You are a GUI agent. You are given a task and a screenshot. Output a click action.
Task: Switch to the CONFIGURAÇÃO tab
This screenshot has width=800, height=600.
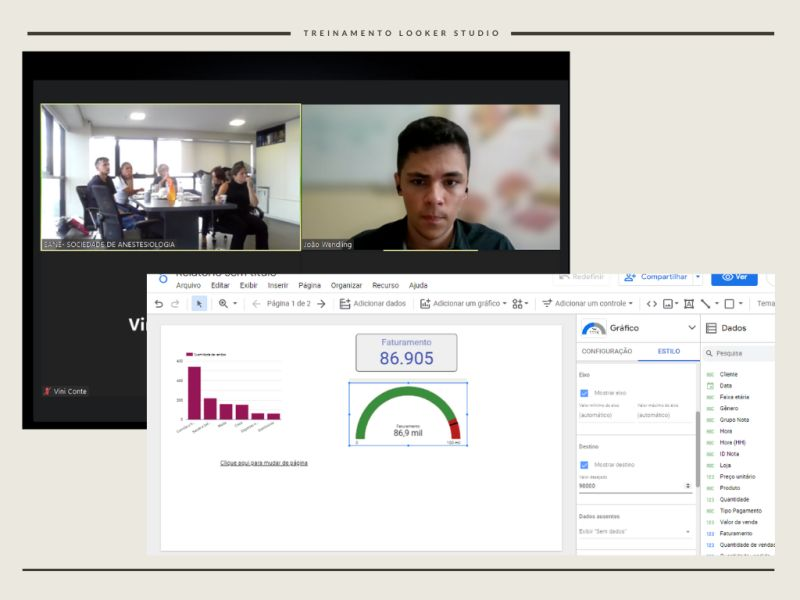(x=607, y=352)
